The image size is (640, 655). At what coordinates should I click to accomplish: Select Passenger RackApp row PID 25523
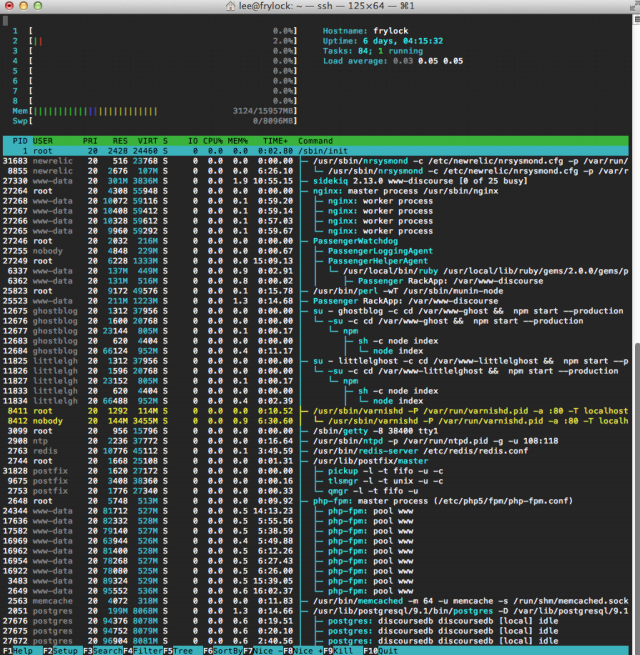coord(315,301)
